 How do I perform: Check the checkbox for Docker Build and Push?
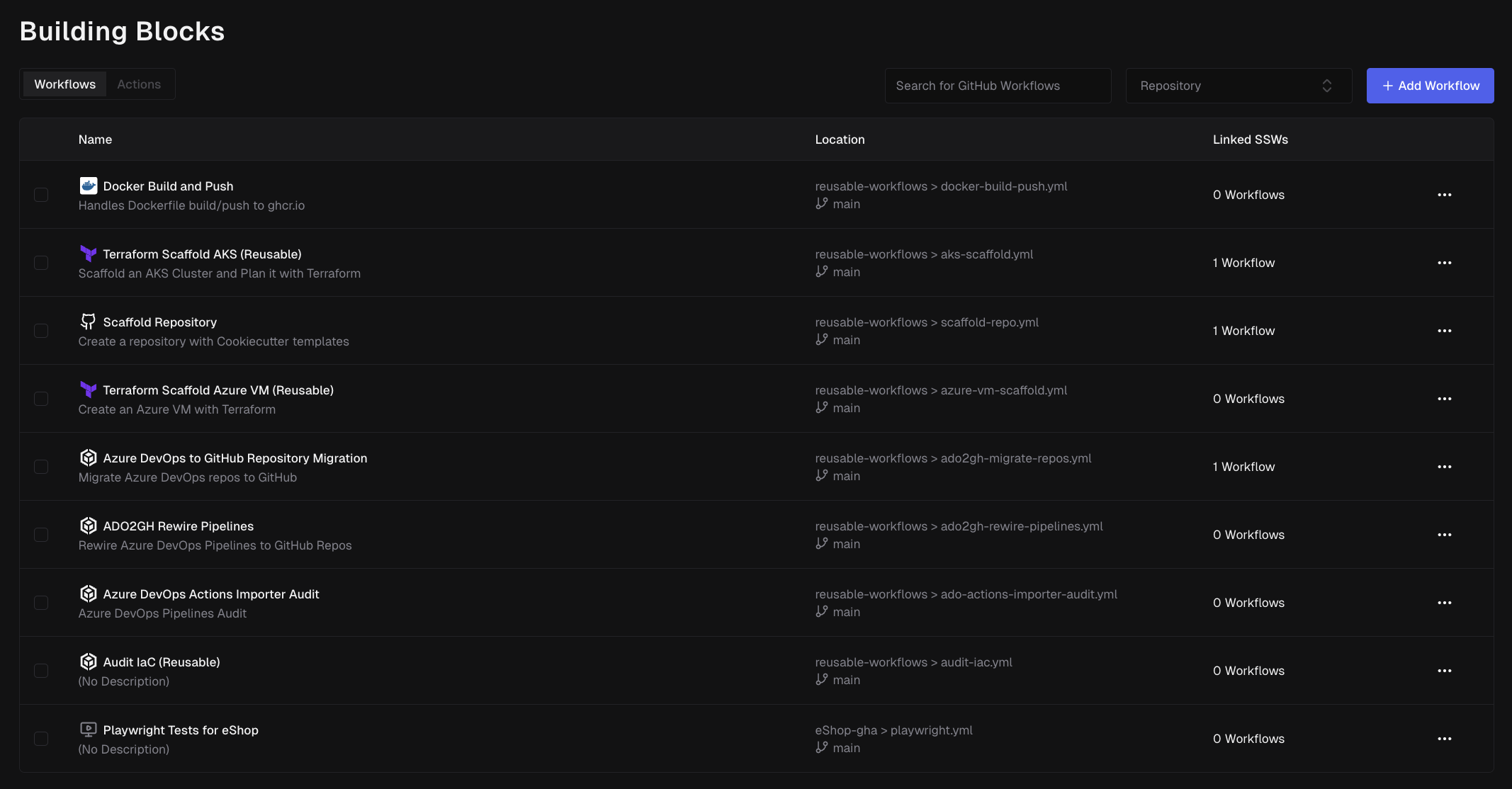(41, 194)
